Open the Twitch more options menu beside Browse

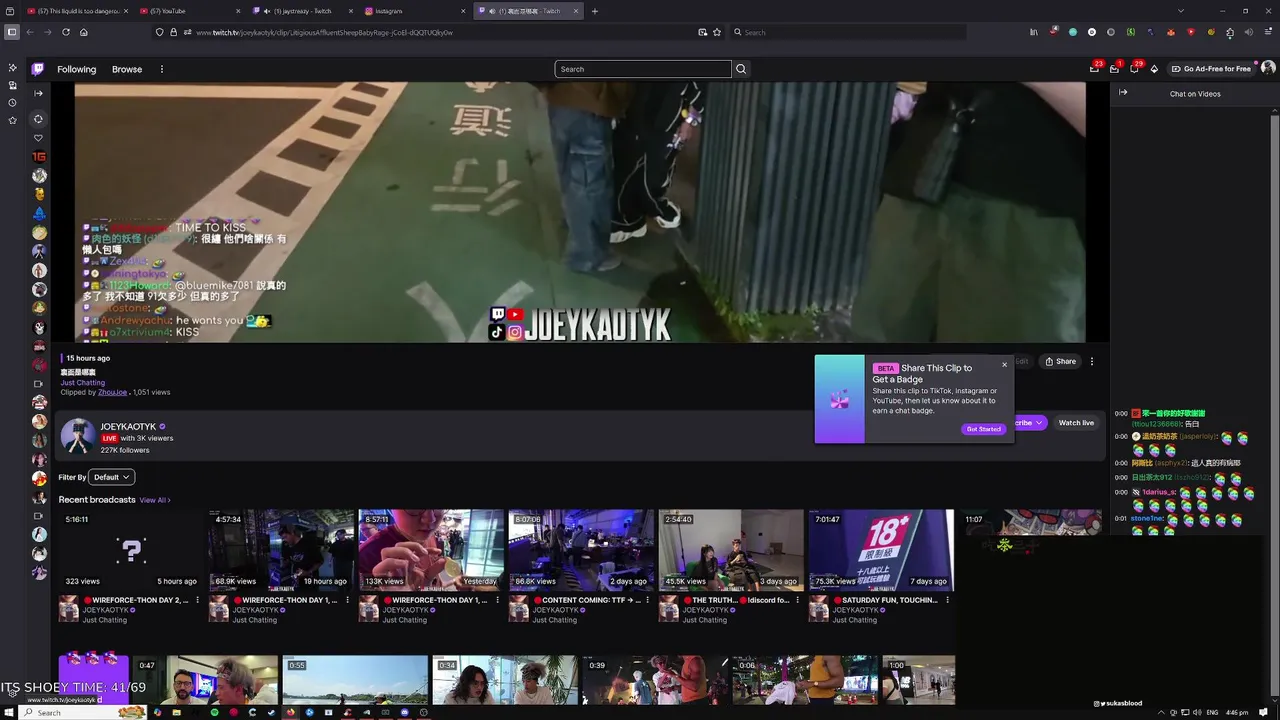(161, 69)
